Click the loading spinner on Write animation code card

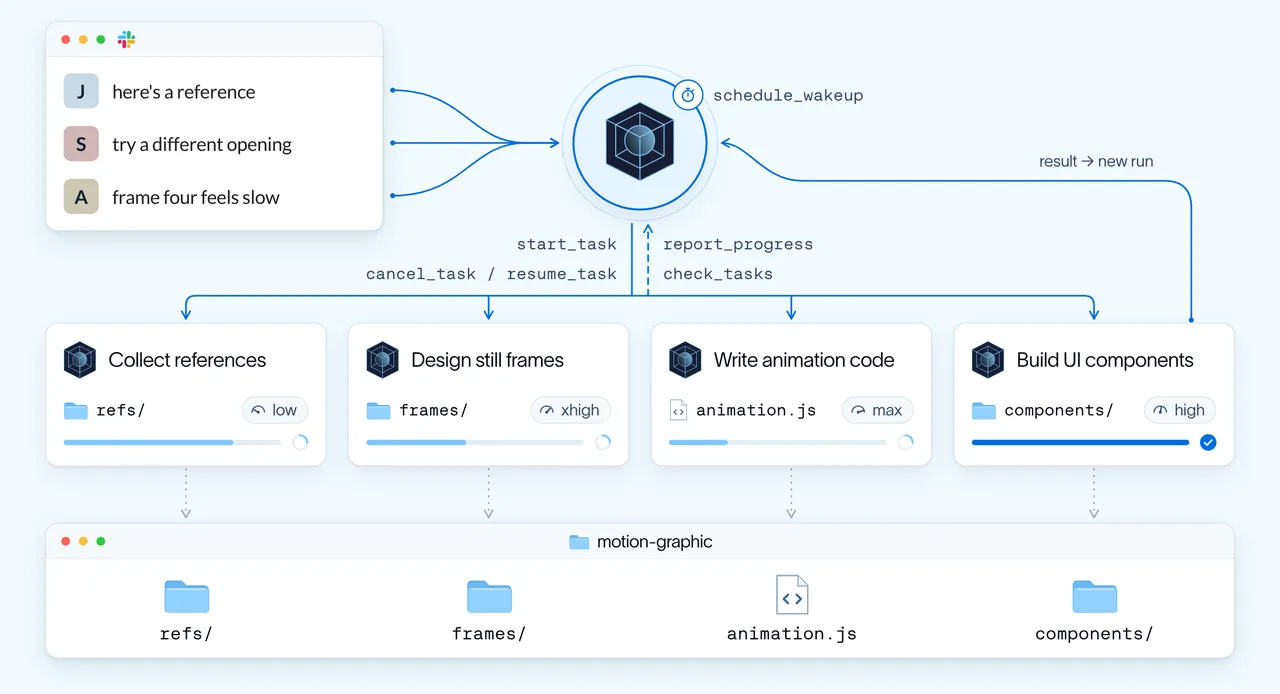pos(906,442)
